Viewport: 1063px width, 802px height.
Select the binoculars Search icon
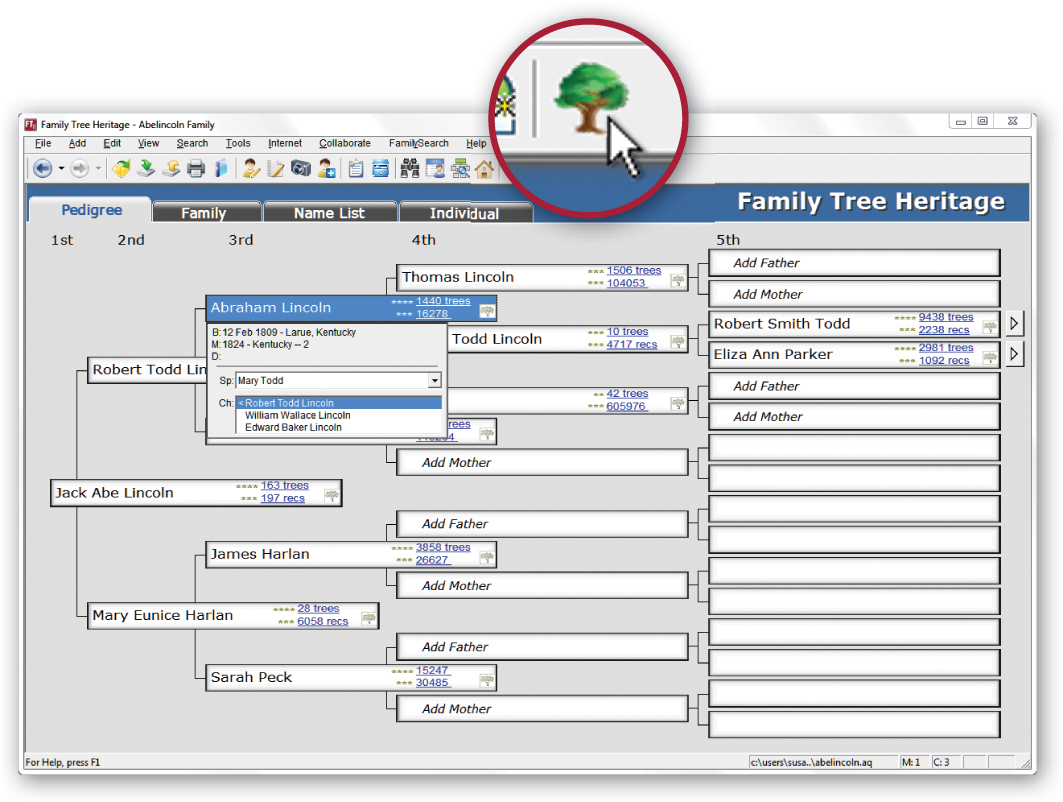[410, 168]
